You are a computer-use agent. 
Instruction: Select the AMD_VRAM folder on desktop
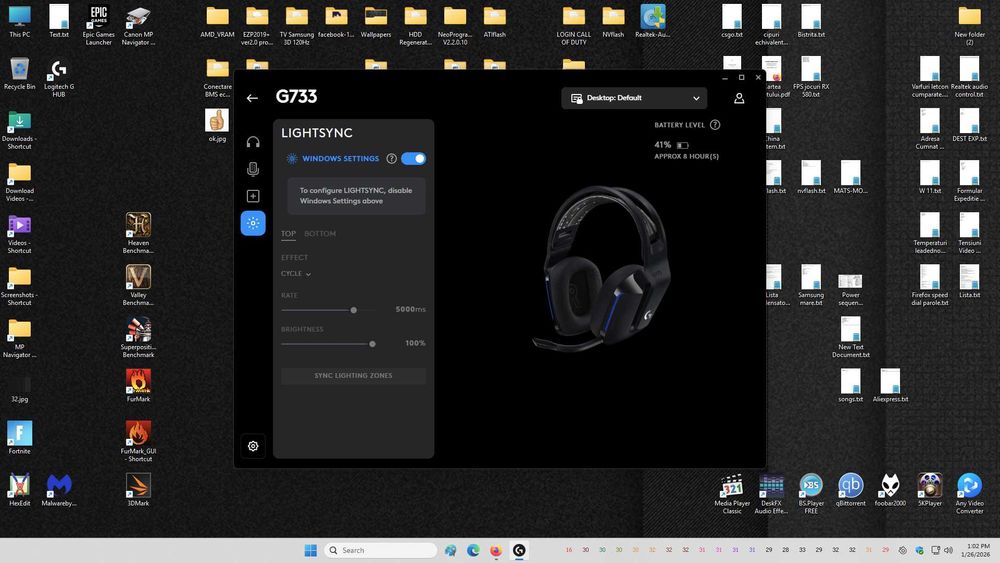(x=217, y=22)
